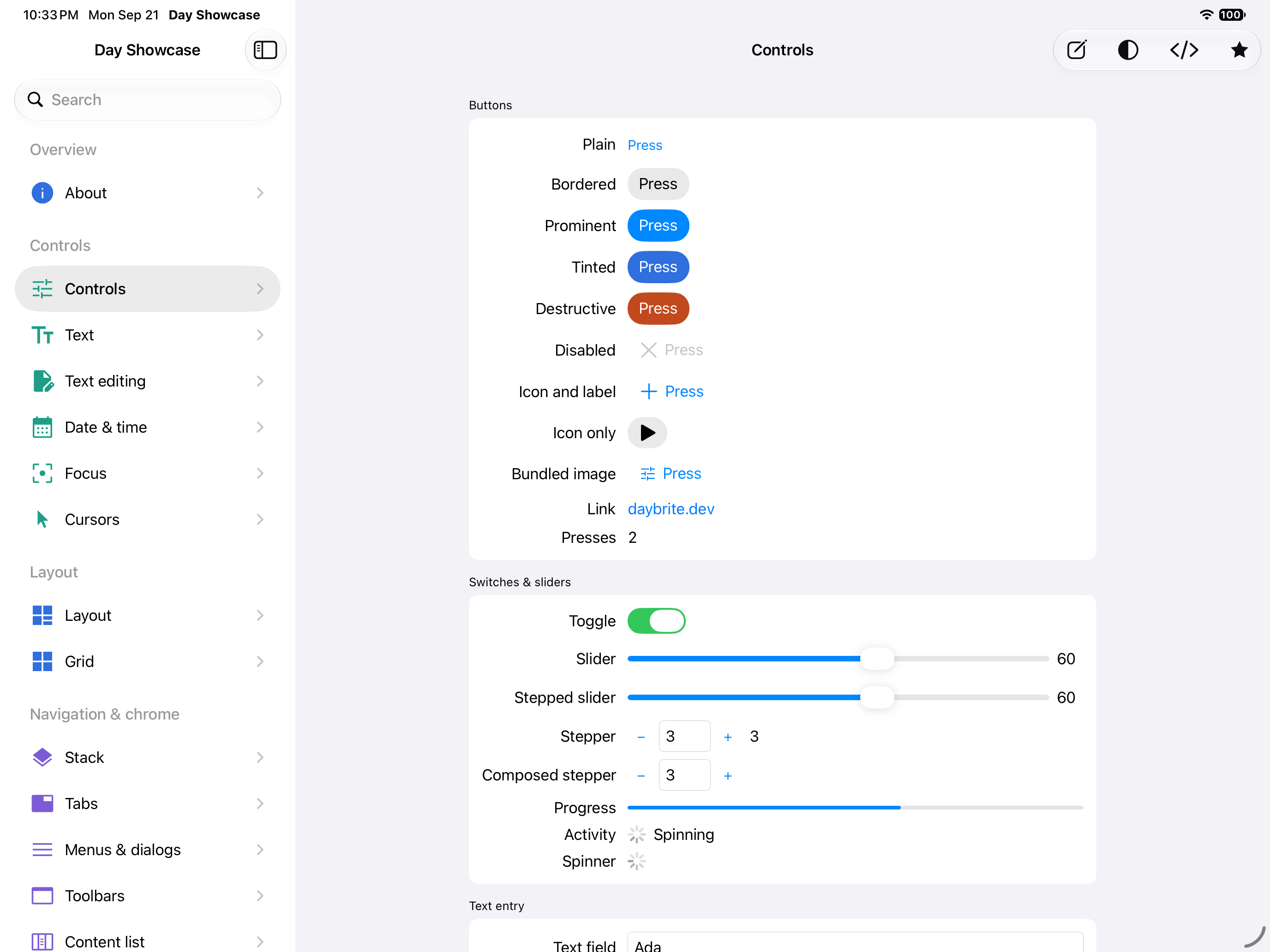Viewport: 1270px width, 952px height.
Task: Click the Grid squares icon
Action: (x=42, y=661)
